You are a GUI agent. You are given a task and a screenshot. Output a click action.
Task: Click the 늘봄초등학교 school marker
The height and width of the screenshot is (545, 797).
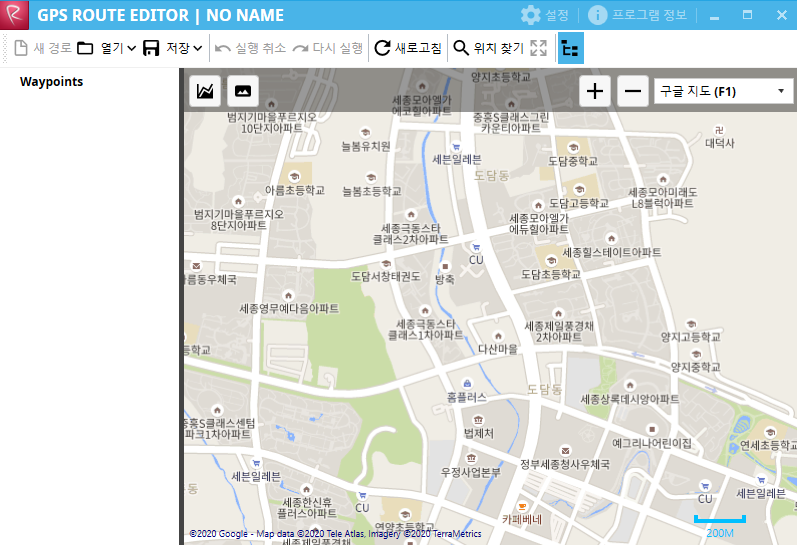point(371,177)
